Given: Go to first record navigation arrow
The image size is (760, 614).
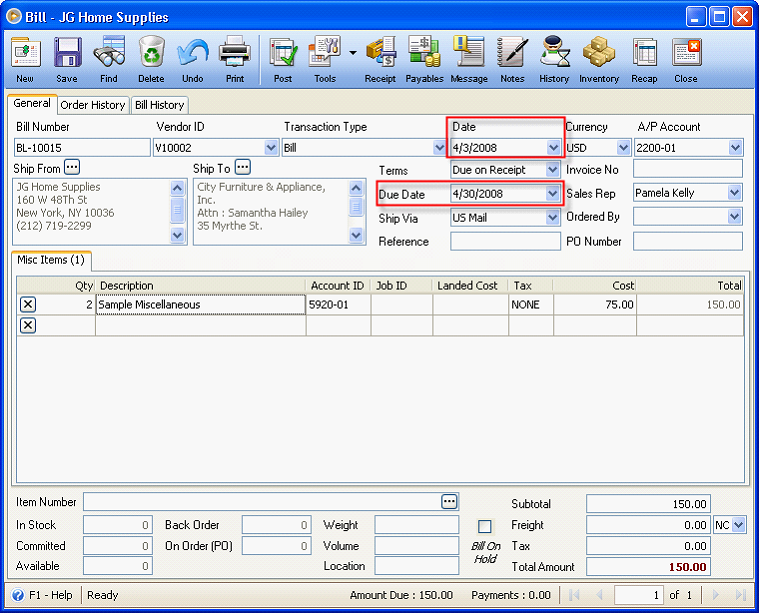Looking at the screenshot, I should (x=574, y=595).
